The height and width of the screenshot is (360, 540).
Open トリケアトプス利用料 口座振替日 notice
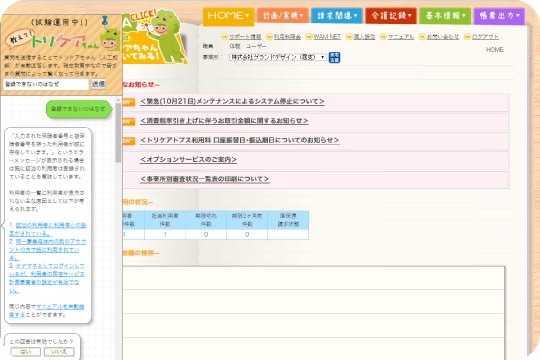coord(239,140)
